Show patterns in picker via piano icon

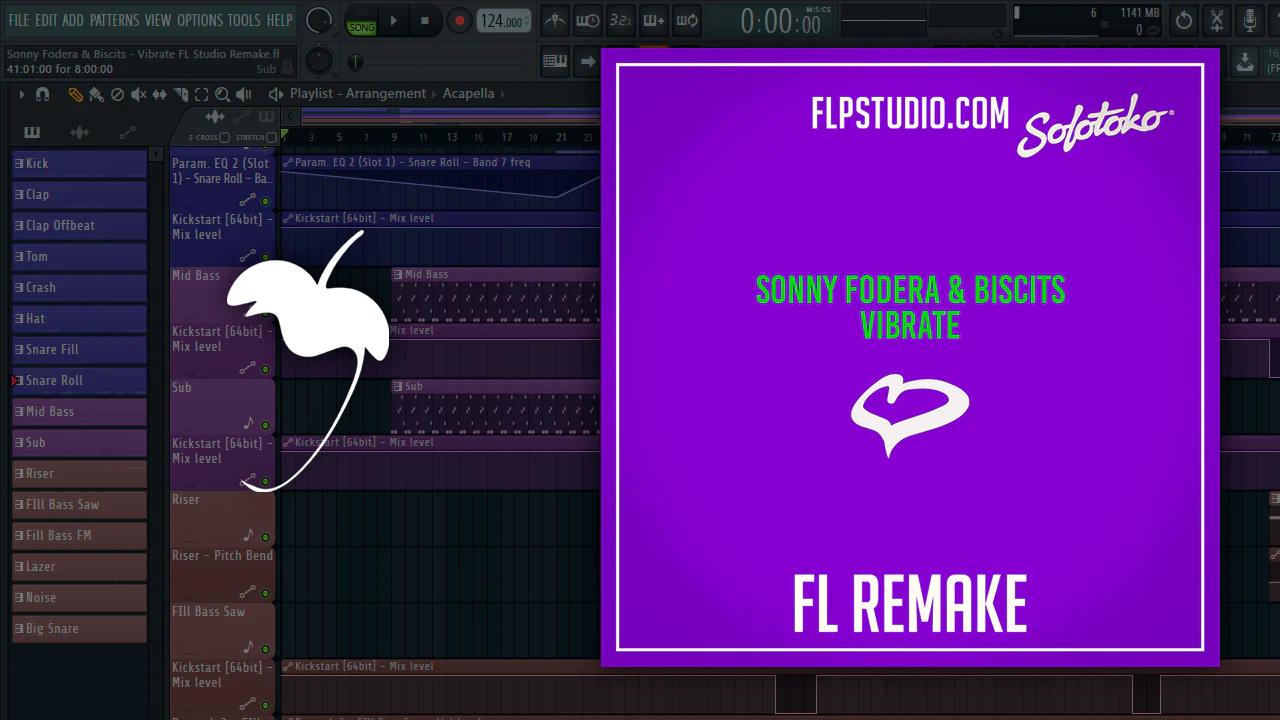tap(32, 132)
